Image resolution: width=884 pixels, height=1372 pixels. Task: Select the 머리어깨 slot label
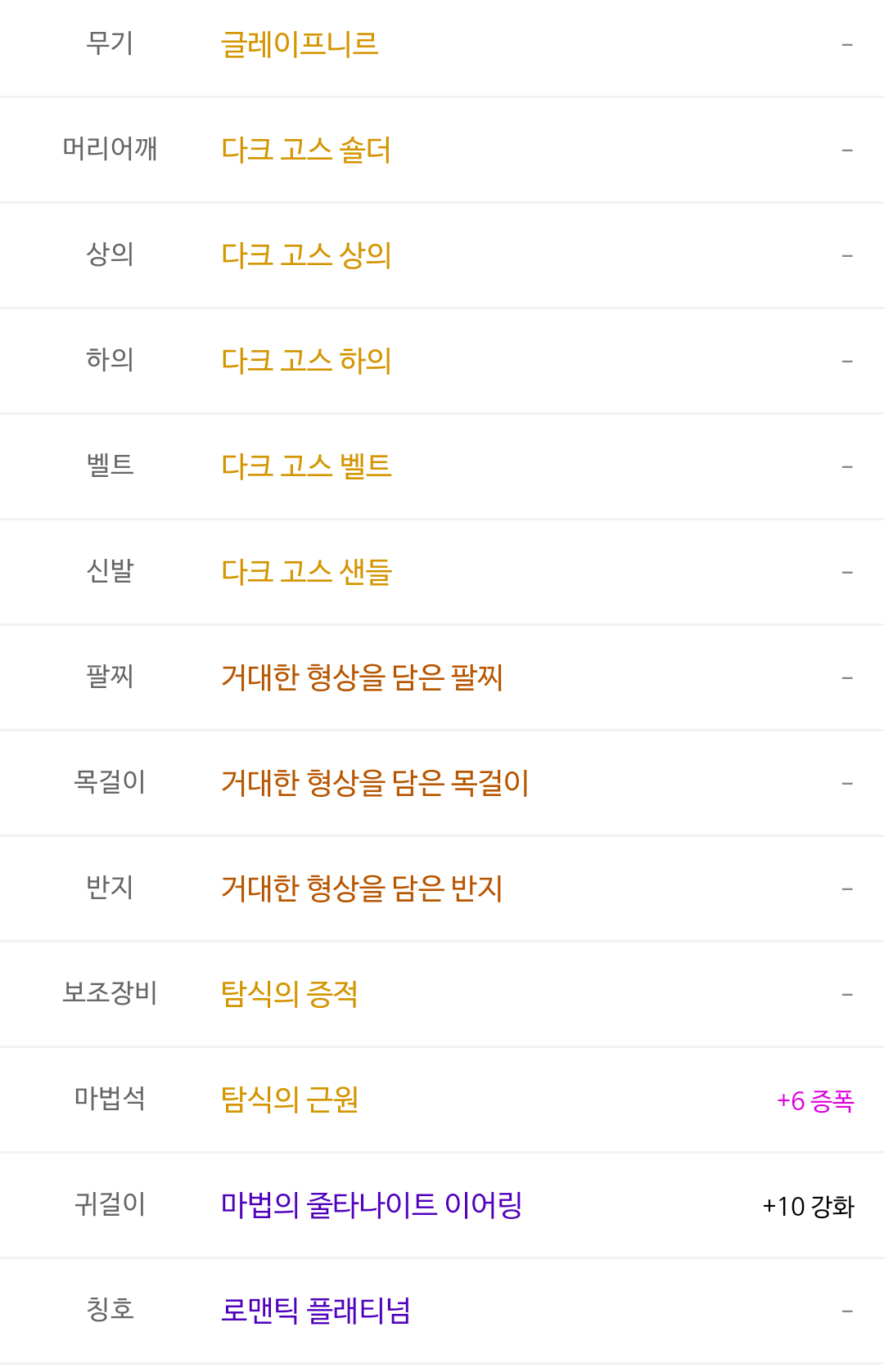(x=110, y=149)
